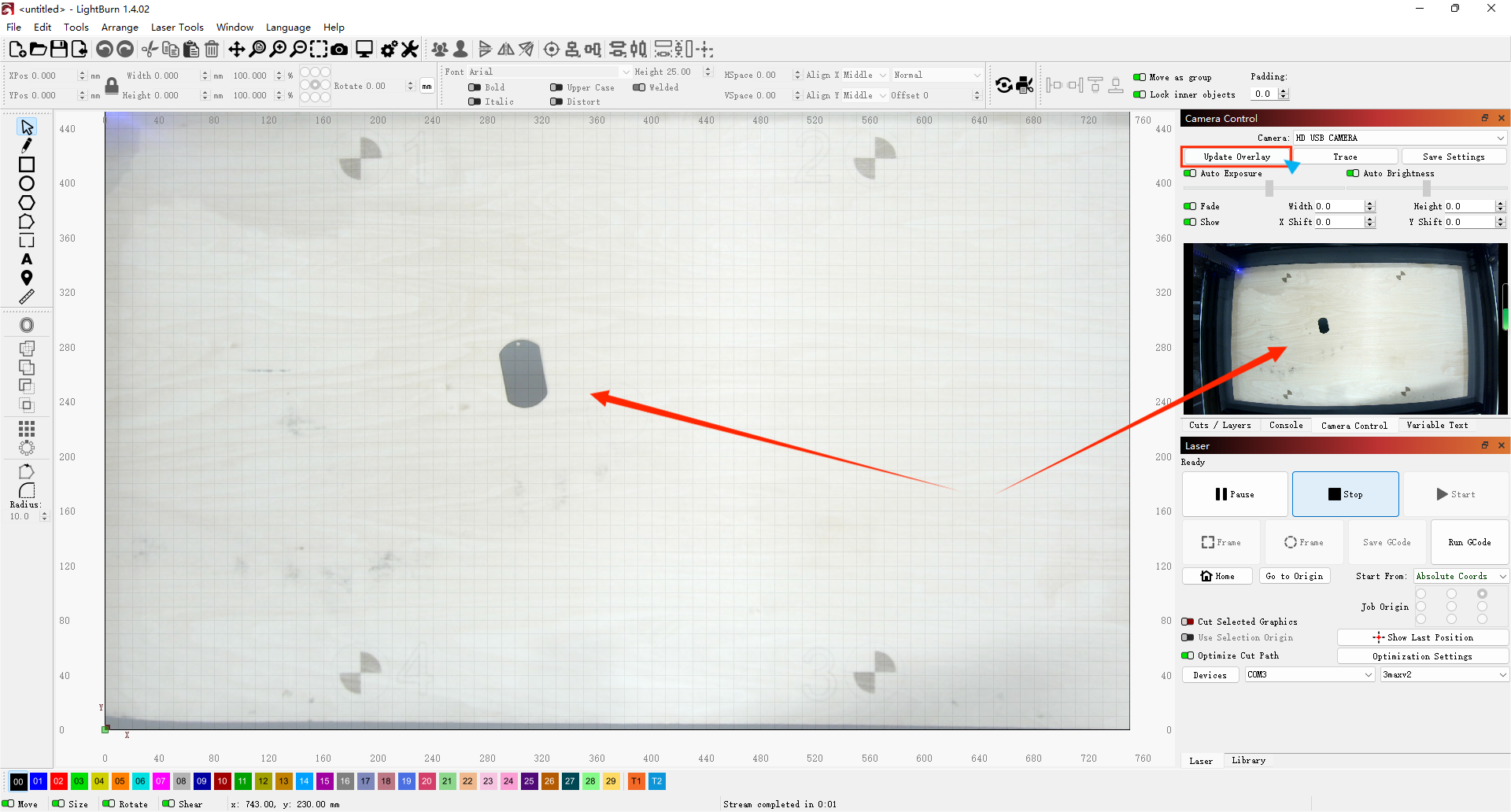
Task: Click the camera preview thumbnail image
Action: coord(1344,328)
